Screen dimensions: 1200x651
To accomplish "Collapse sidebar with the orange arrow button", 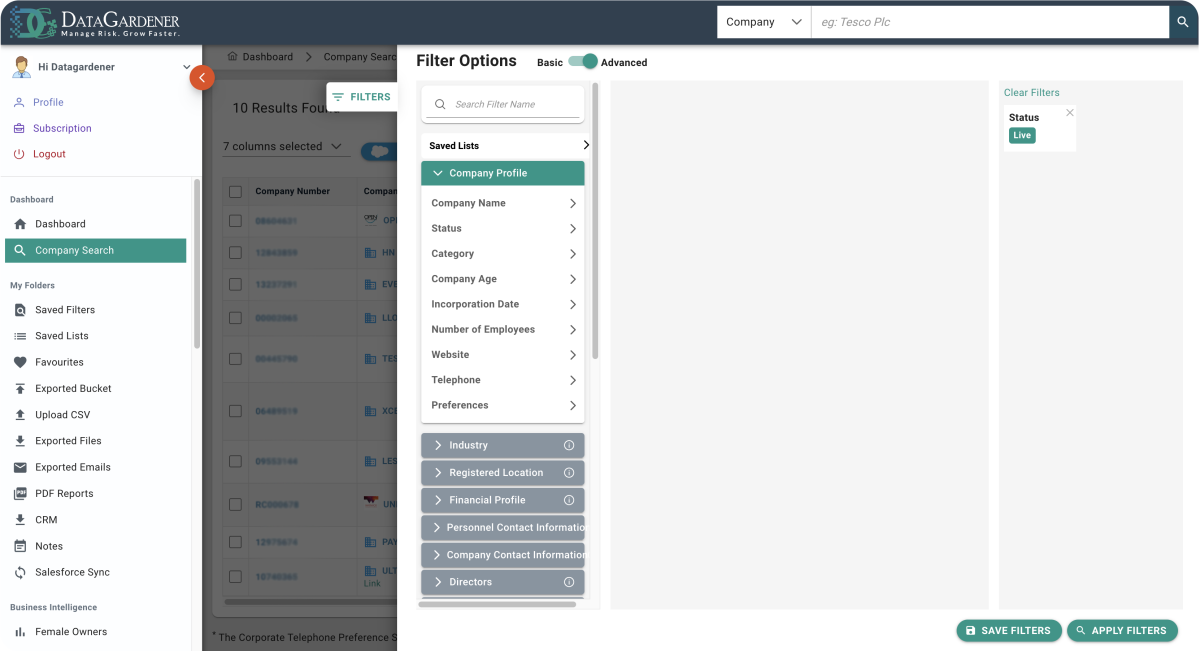I will pos(202,77).
